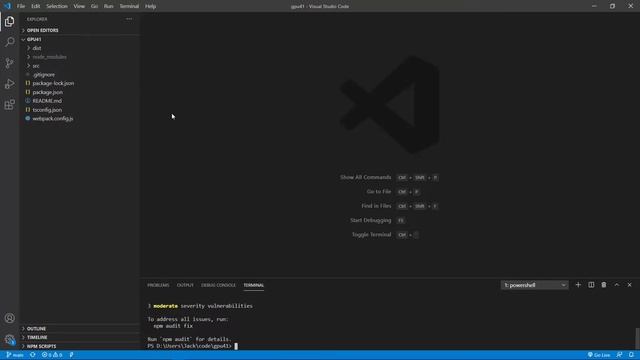The image size is (640, 360).
Task: Select the Terminal tab
Action: [253, 285]
